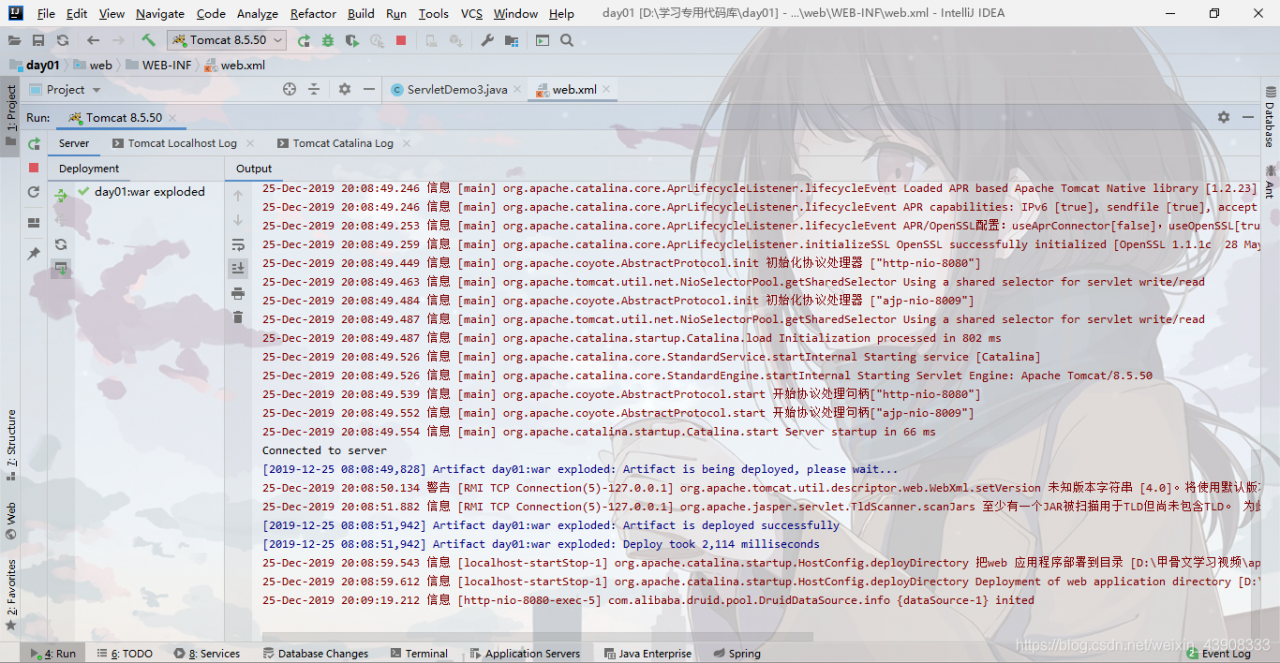Click the Refresh deployment status icon
The height and width of the screenshot is (663, 1280).
point(61,244)
